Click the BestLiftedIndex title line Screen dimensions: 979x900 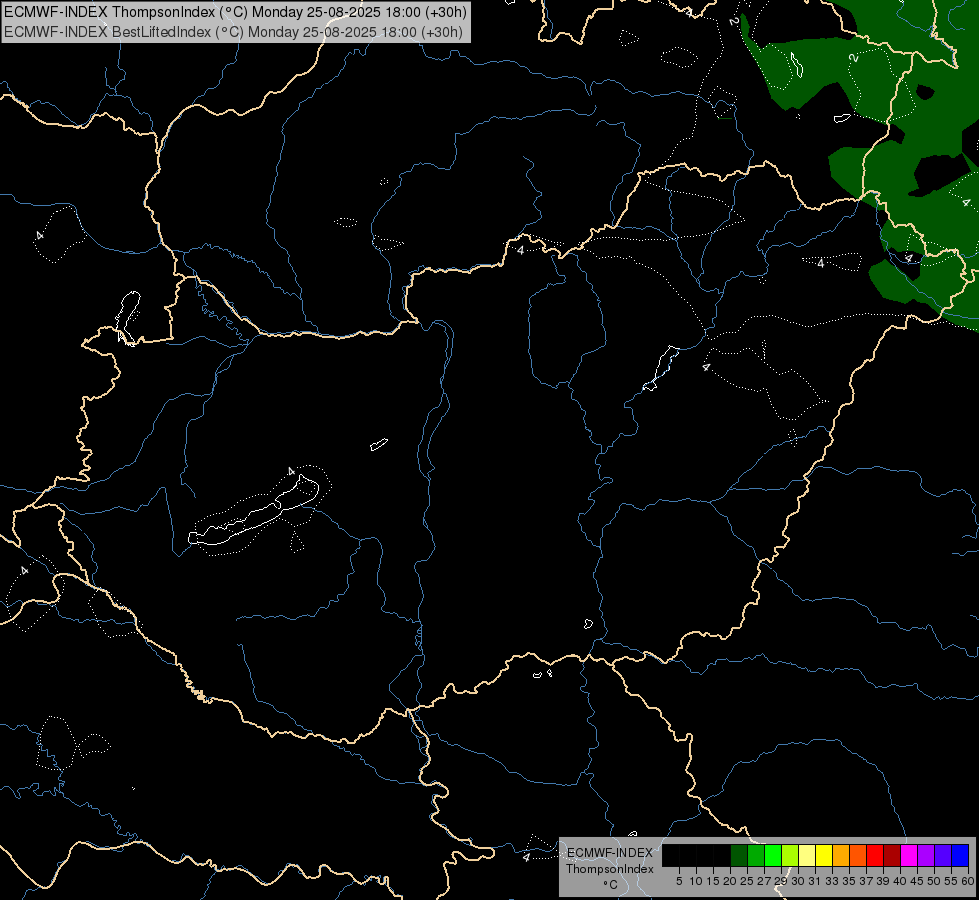(x=234, y=32)
